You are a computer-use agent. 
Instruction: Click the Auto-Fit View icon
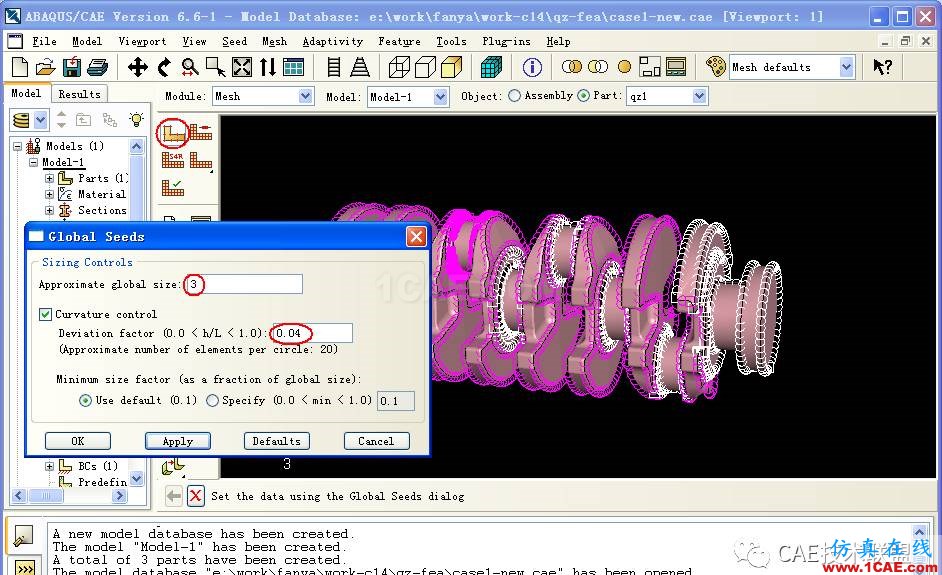tap(242, 67)
